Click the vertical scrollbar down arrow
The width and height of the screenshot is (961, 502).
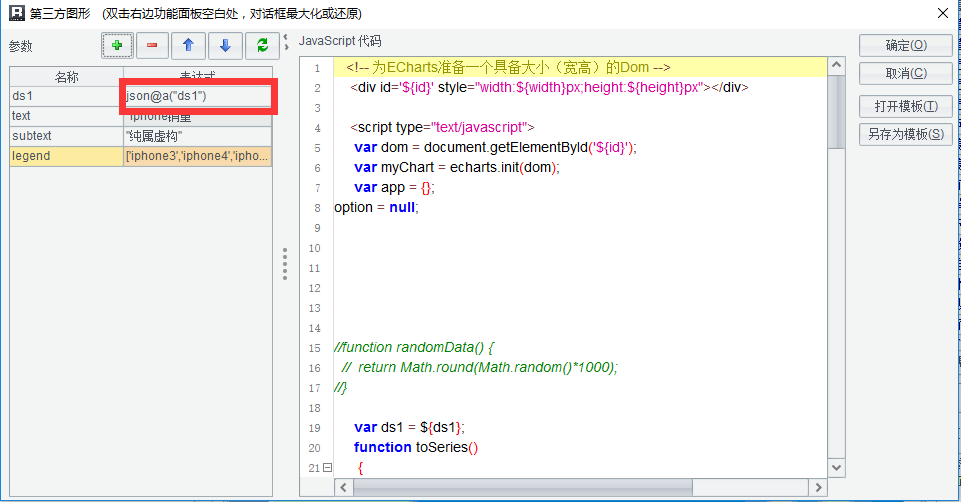coord(837,468)
